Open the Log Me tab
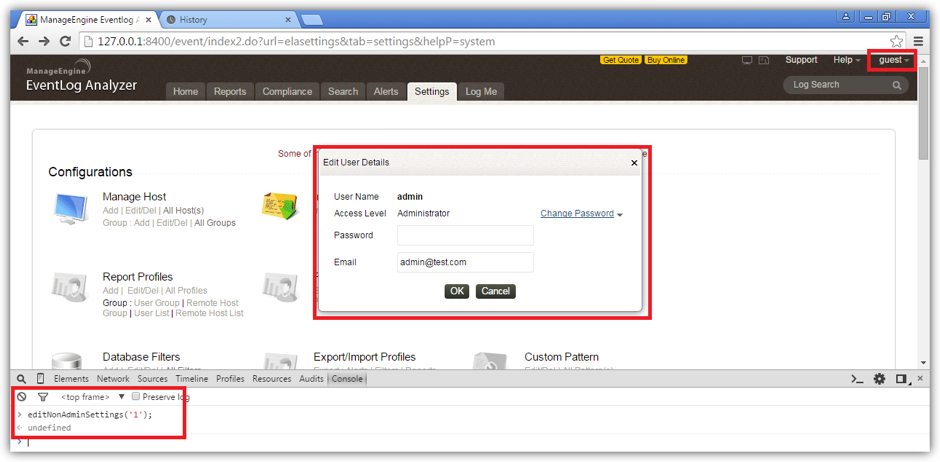The height and width of the screenshot is (462, 940). (481, 92)
